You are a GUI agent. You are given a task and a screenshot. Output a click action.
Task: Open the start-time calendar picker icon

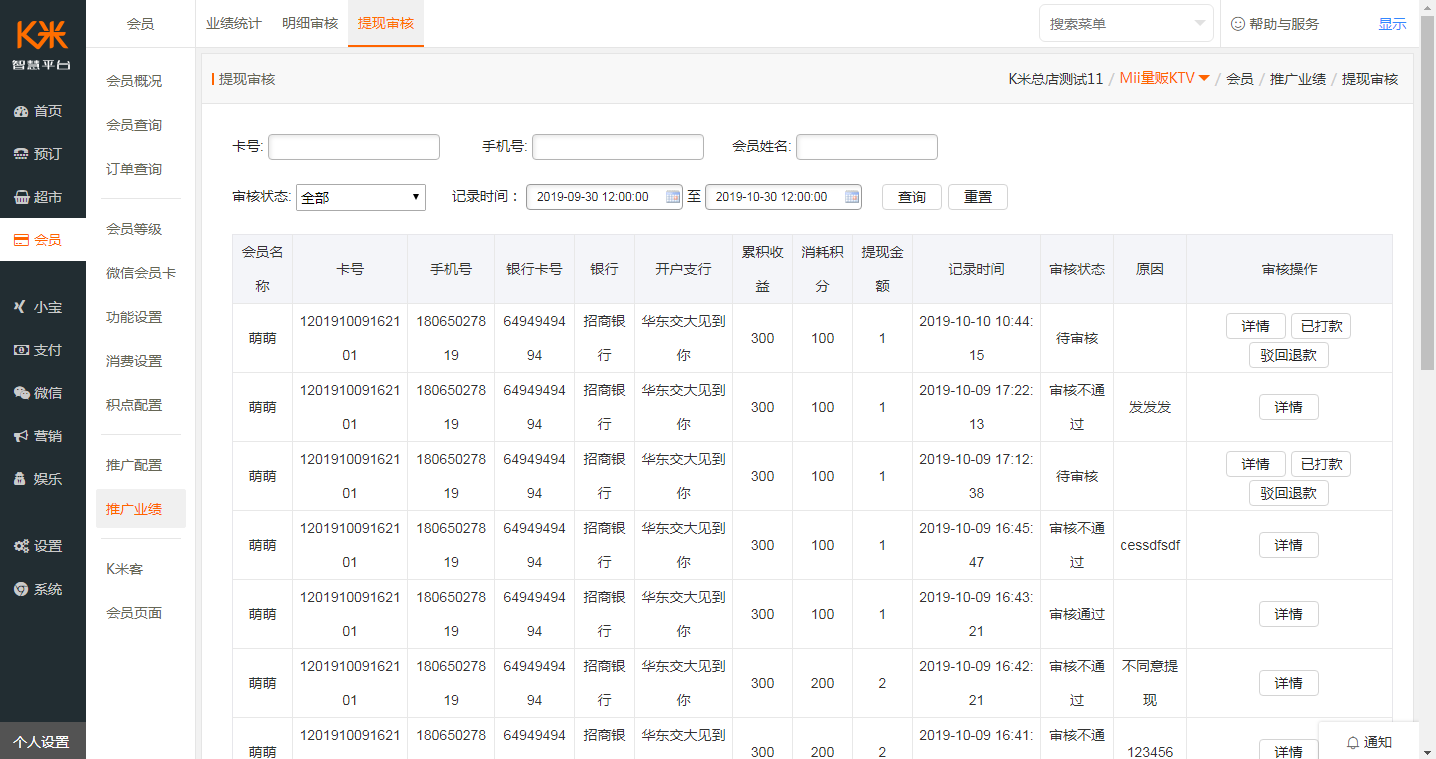[673, 197]
